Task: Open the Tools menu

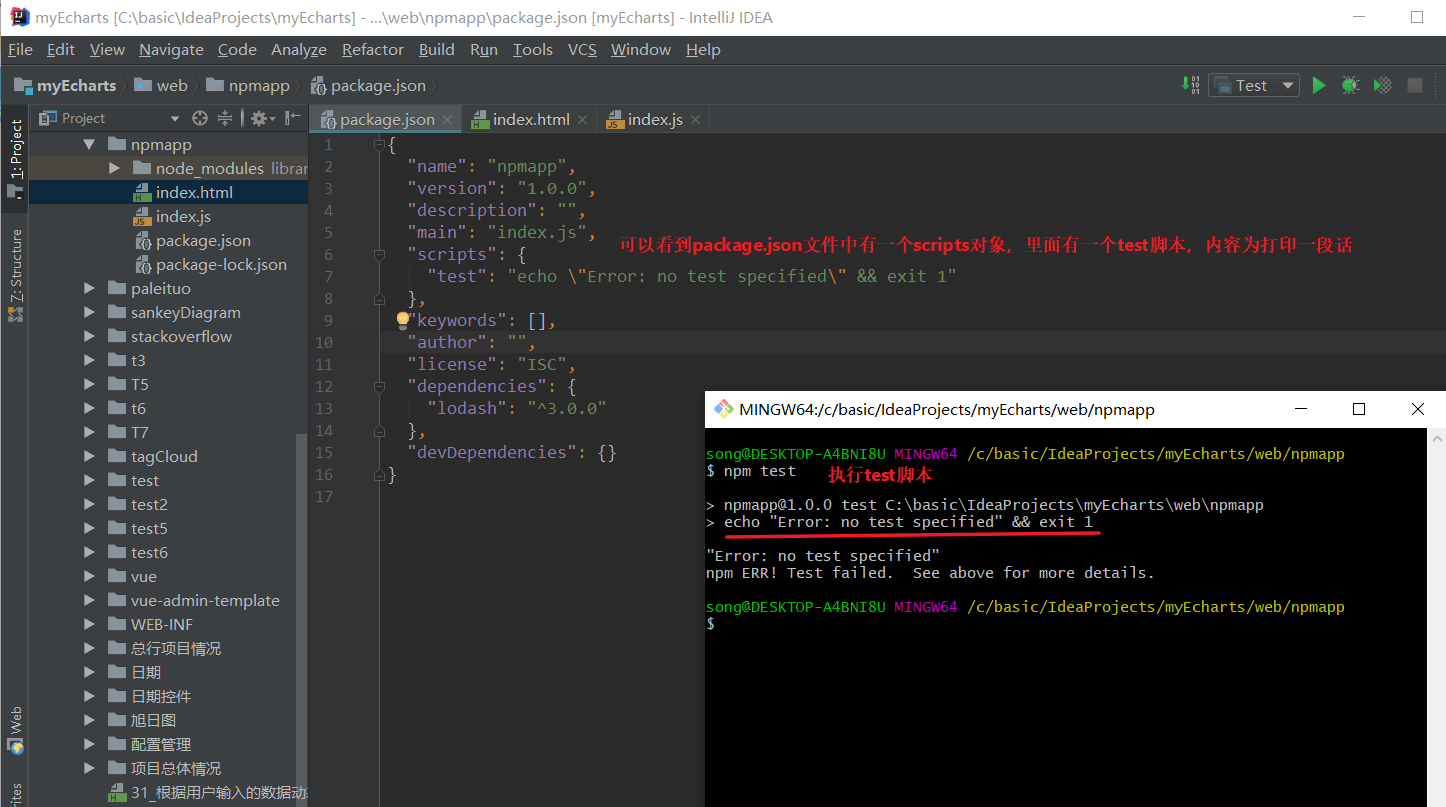Action: [x=533, y=49]
